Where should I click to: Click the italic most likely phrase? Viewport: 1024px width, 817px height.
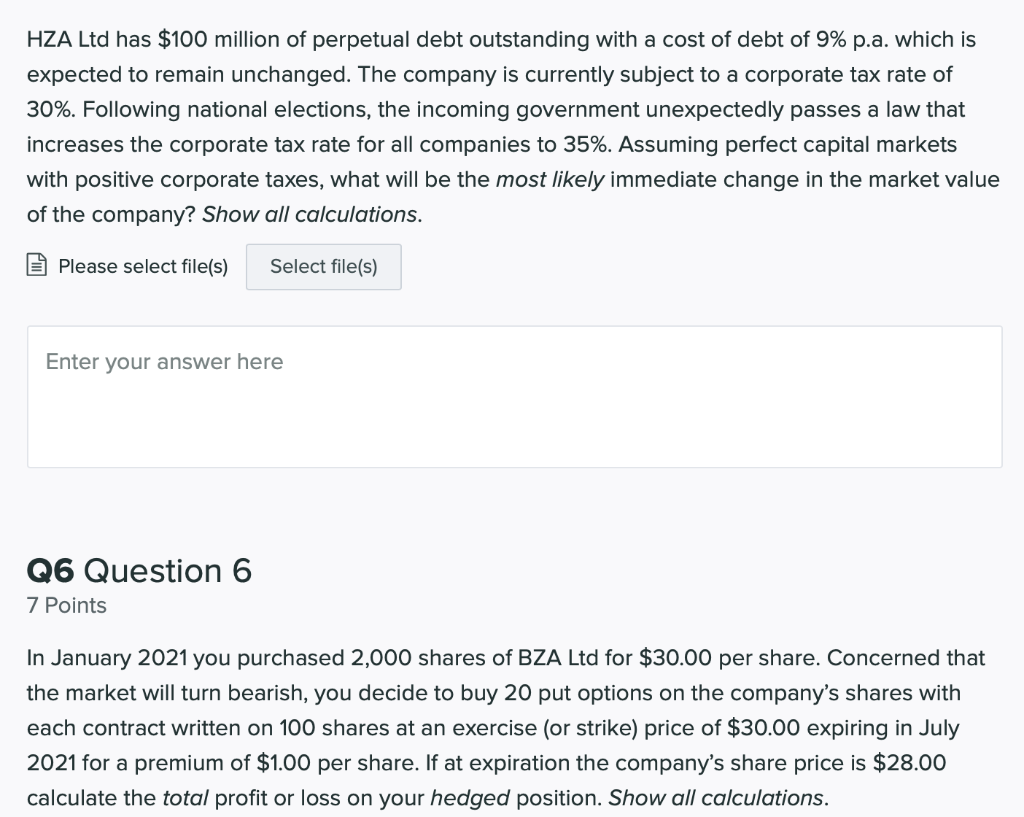click(550, 179)
